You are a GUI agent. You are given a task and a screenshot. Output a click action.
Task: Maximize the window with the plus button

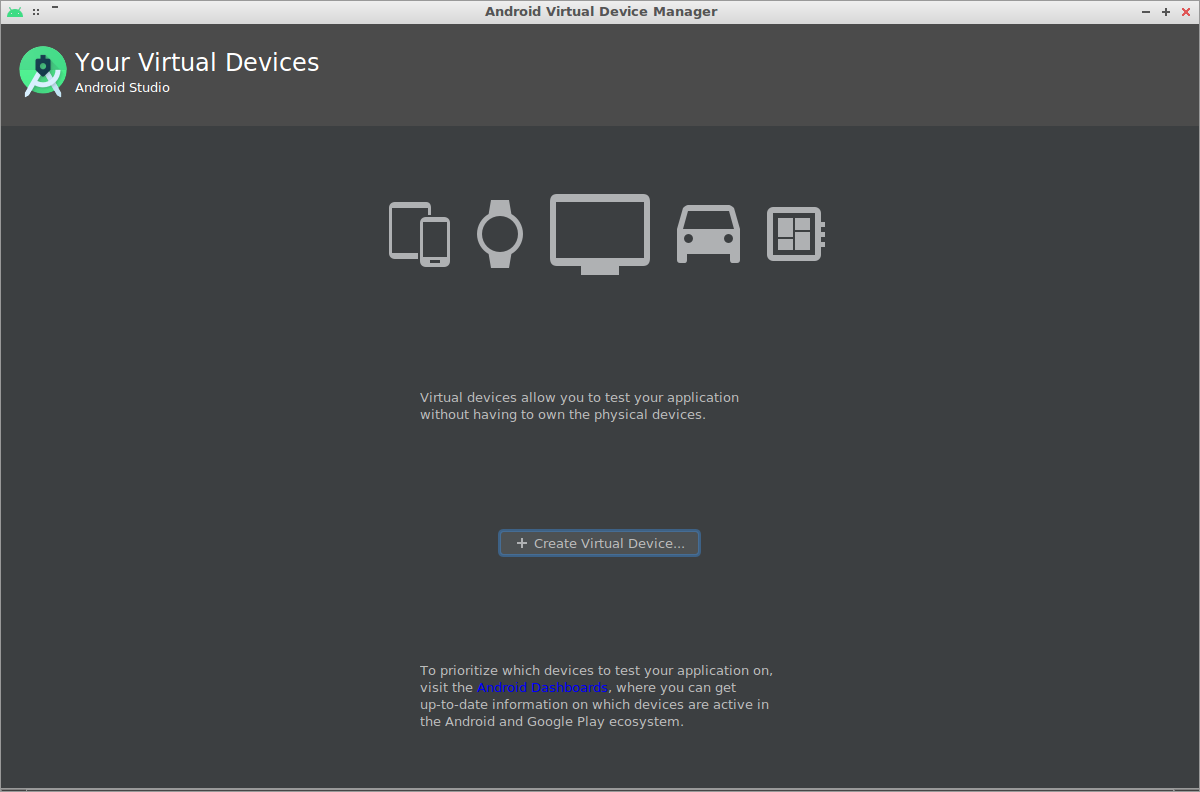[1166, 12]
